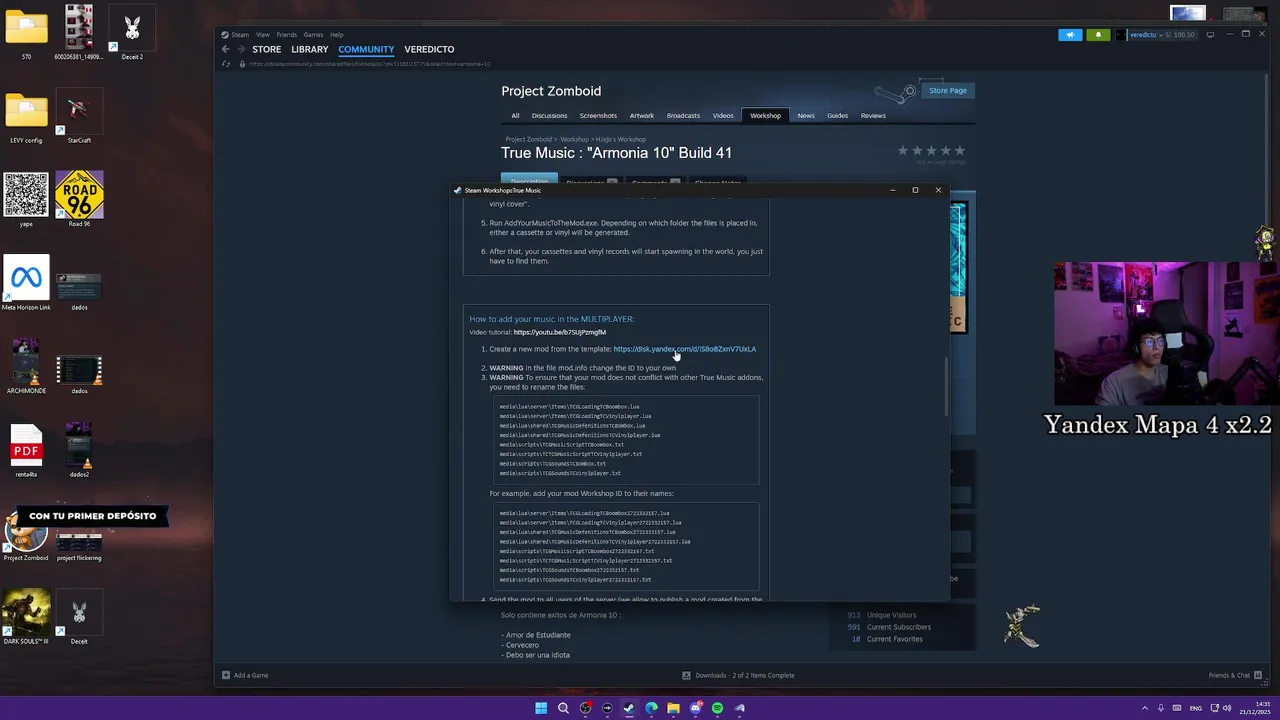Screen dimensions: 1280x720
Task: Open the View menu in Steam
Action: click(x=262, y=35)
